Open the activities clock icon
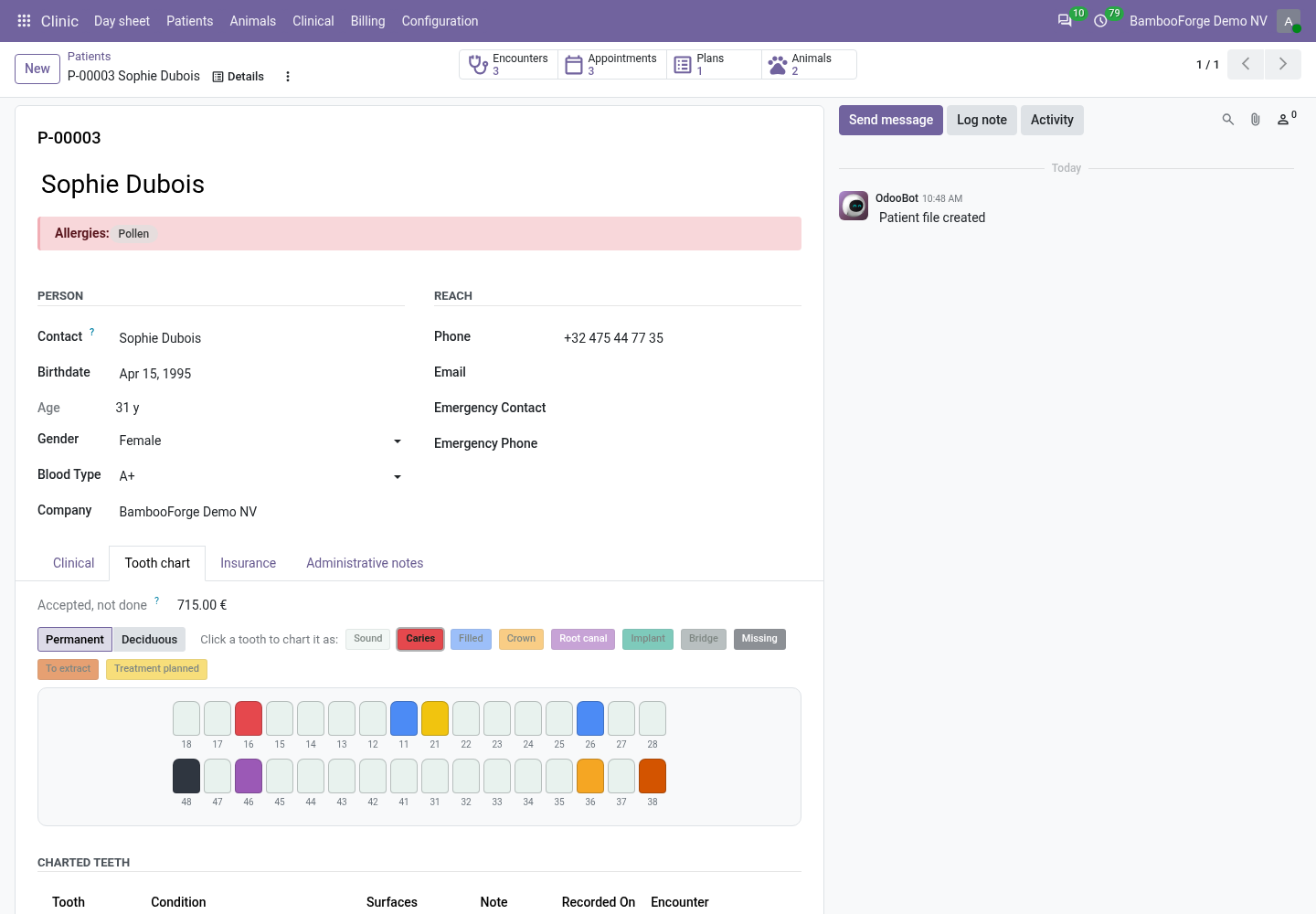This screenshot has height=914, width=1316. [x=1100, y=20]
